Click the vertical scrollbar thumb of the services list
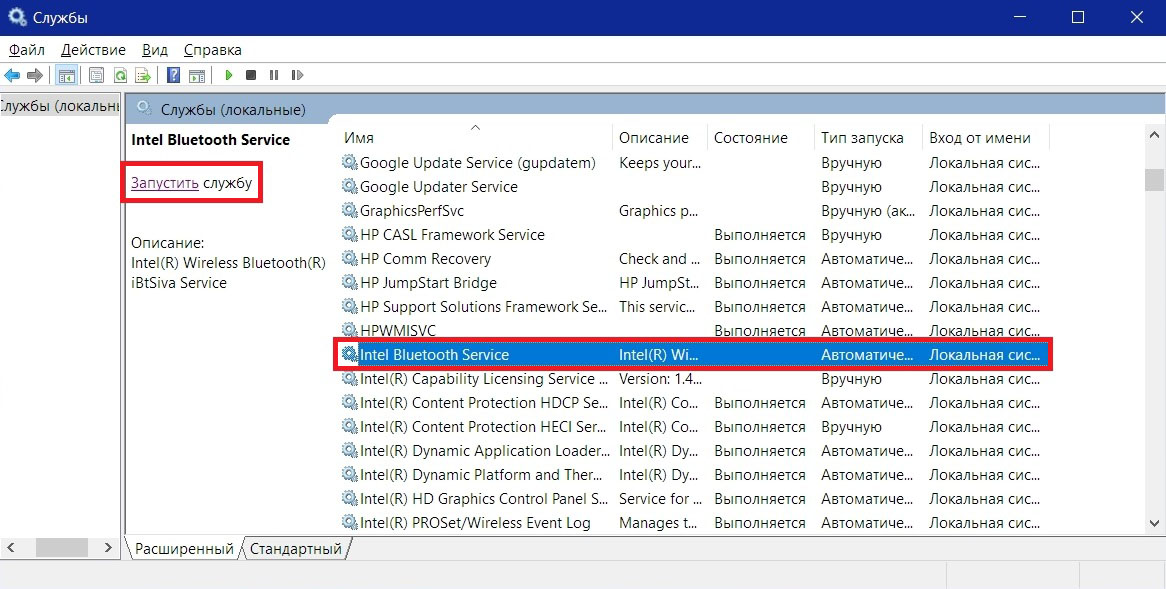The image size is (1166, 589). tap(1154, 179)
